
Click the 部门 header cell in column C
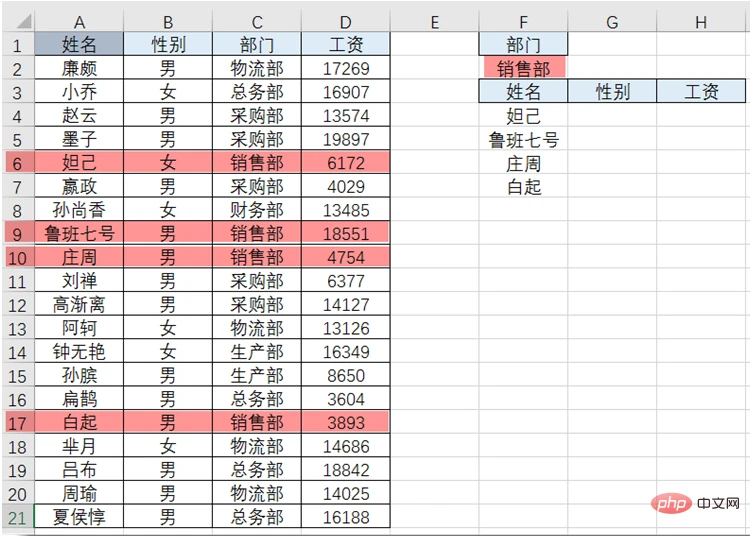click(257, 44)
